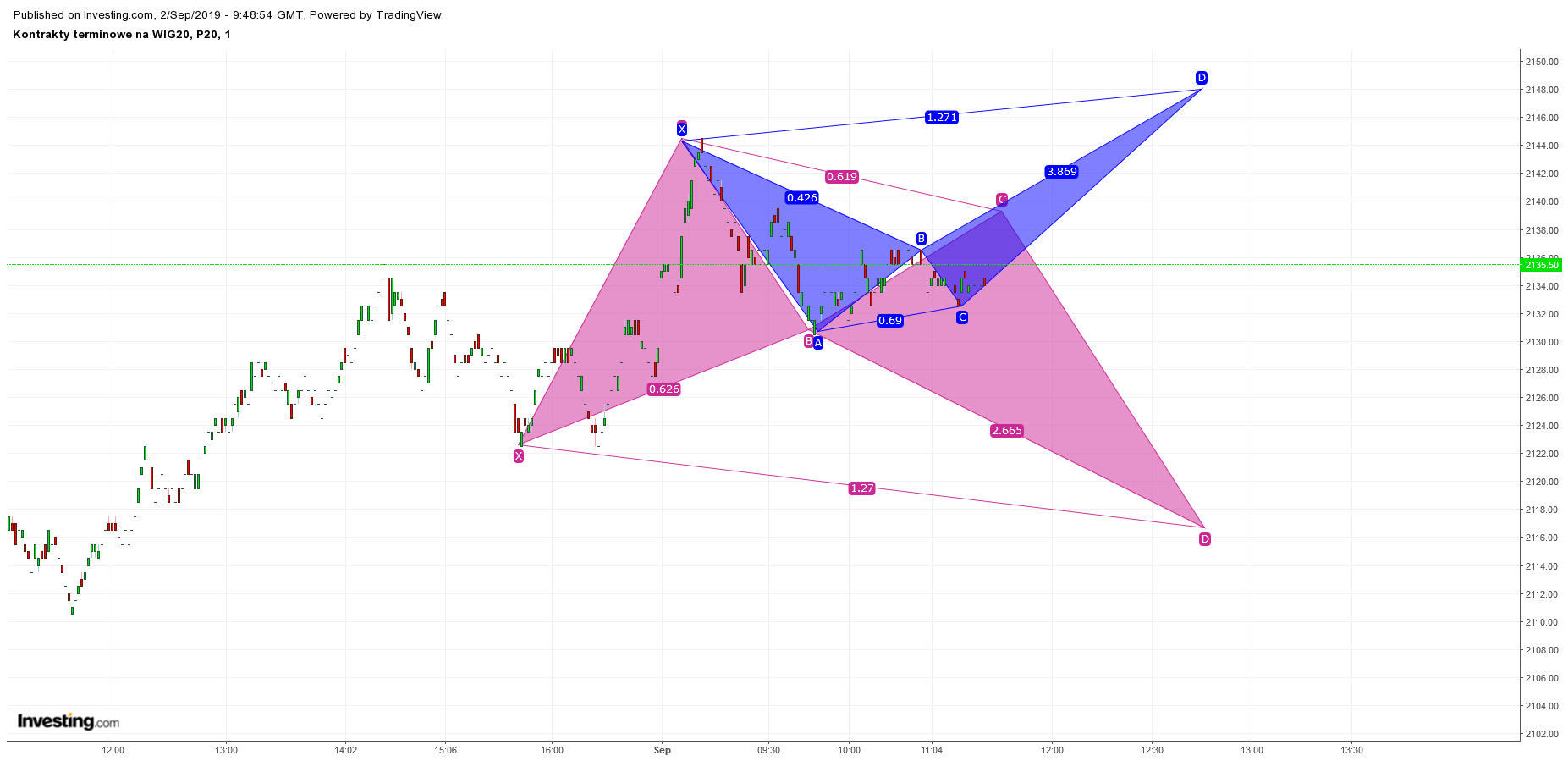The image size is (1568, 761).
Task: Select the 2148.00 price axis label
Action: pyautogui.click(x=1542, y=90)
